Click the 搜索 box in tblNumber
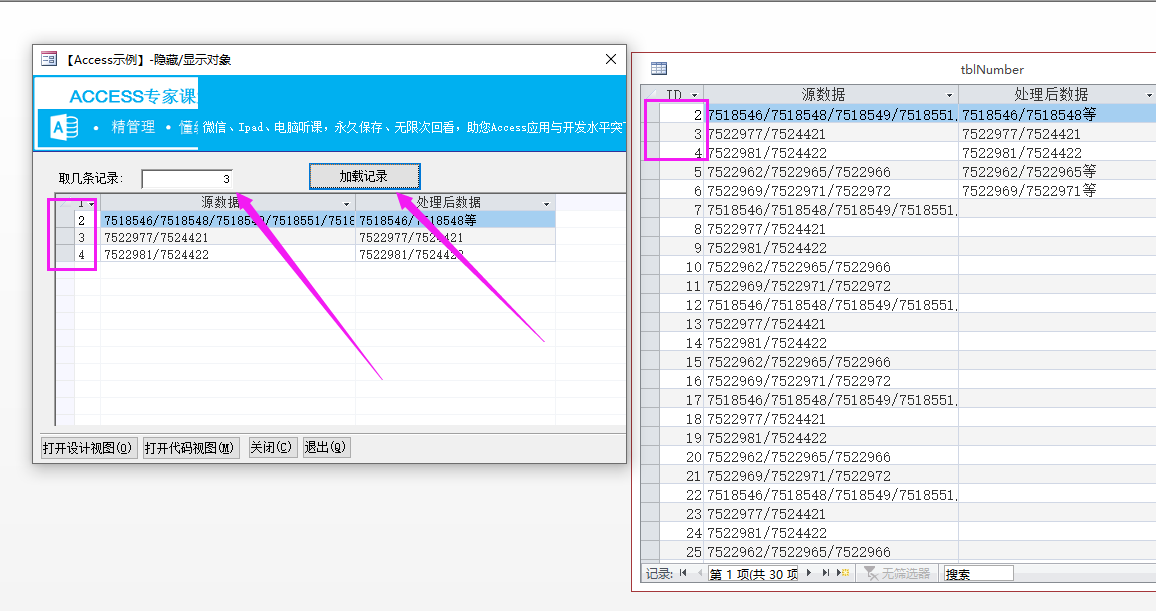Image resolution: width=1156 pixels, height=611 pixels. 978,573
